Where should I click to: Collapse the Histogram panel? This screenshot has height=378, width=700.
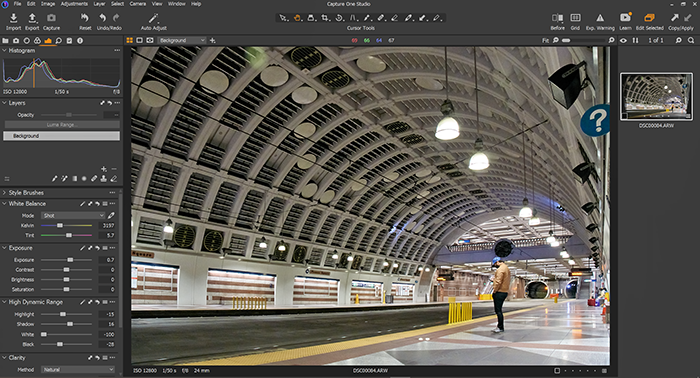pos(4,50)
